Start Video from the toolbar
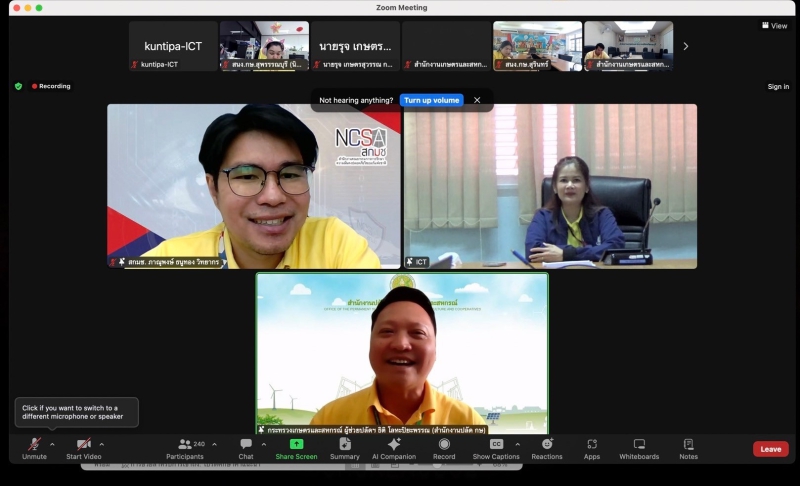Screen dimensions: 800x486 84,449
